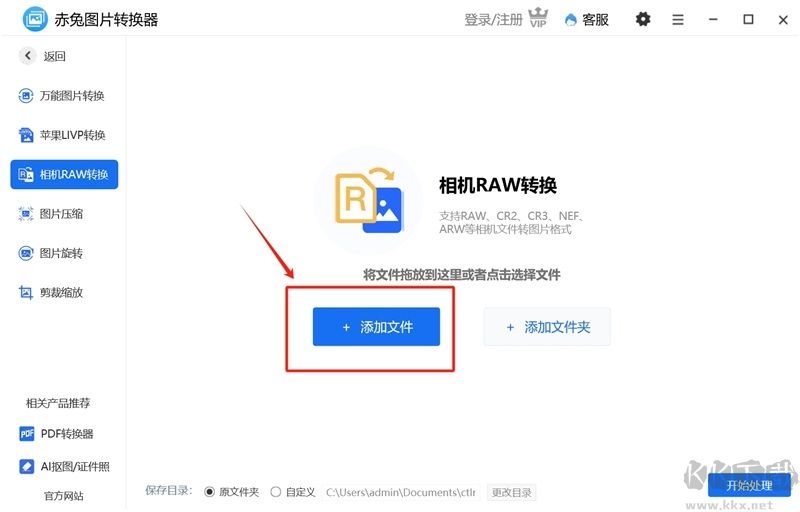Click the VIP crown icon
Screen dimensions: 800x512
538,18
